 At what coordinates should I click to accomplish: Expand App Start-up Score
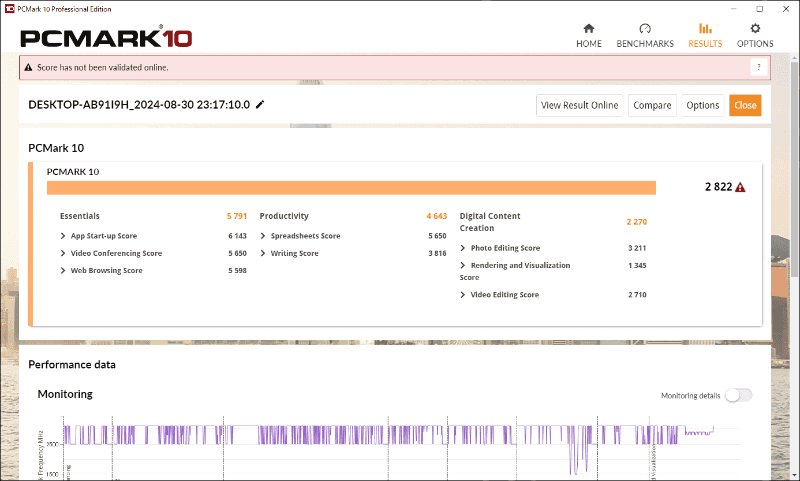point(63,236)
